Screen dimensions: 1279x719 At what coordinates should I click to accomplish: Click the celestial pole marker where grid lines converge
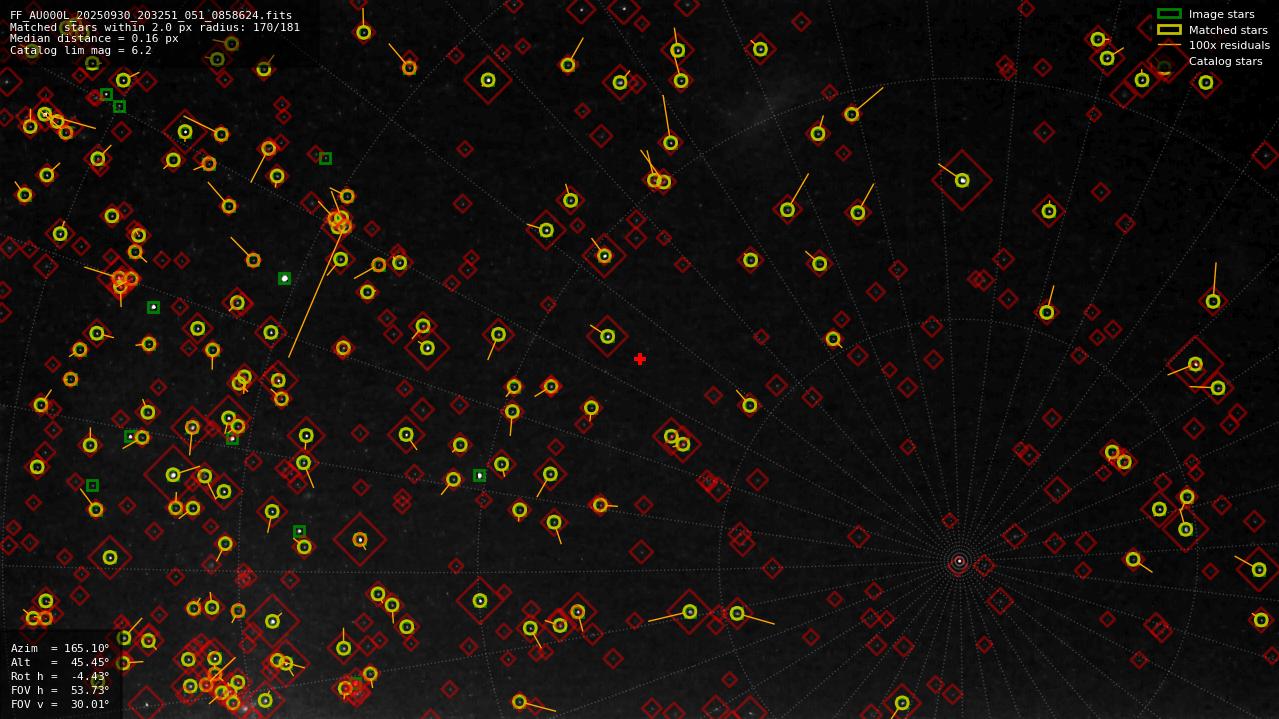[959, 561]
